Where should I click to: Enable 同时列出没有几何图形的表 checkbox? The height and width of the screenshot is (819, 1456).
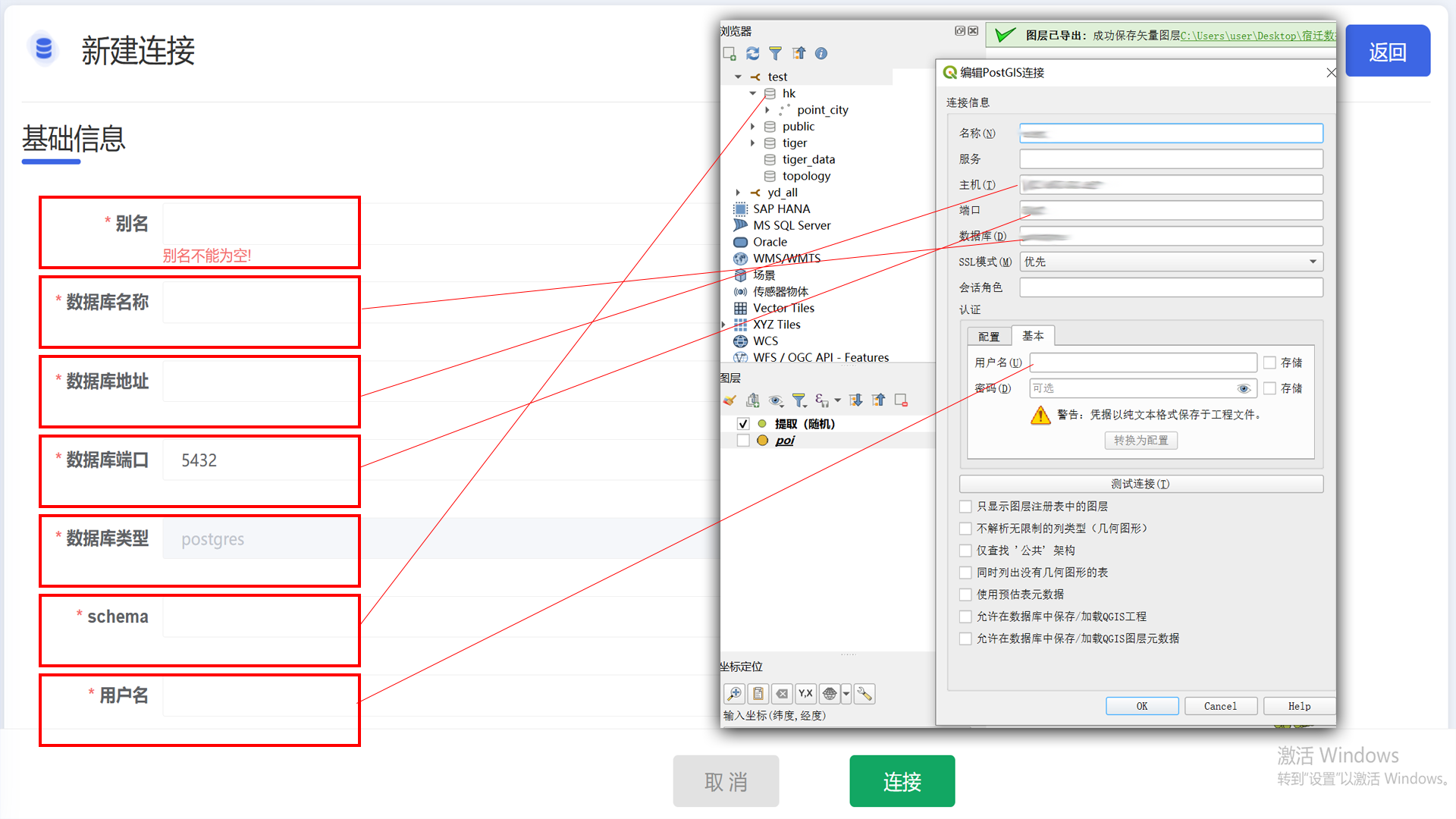965,572
